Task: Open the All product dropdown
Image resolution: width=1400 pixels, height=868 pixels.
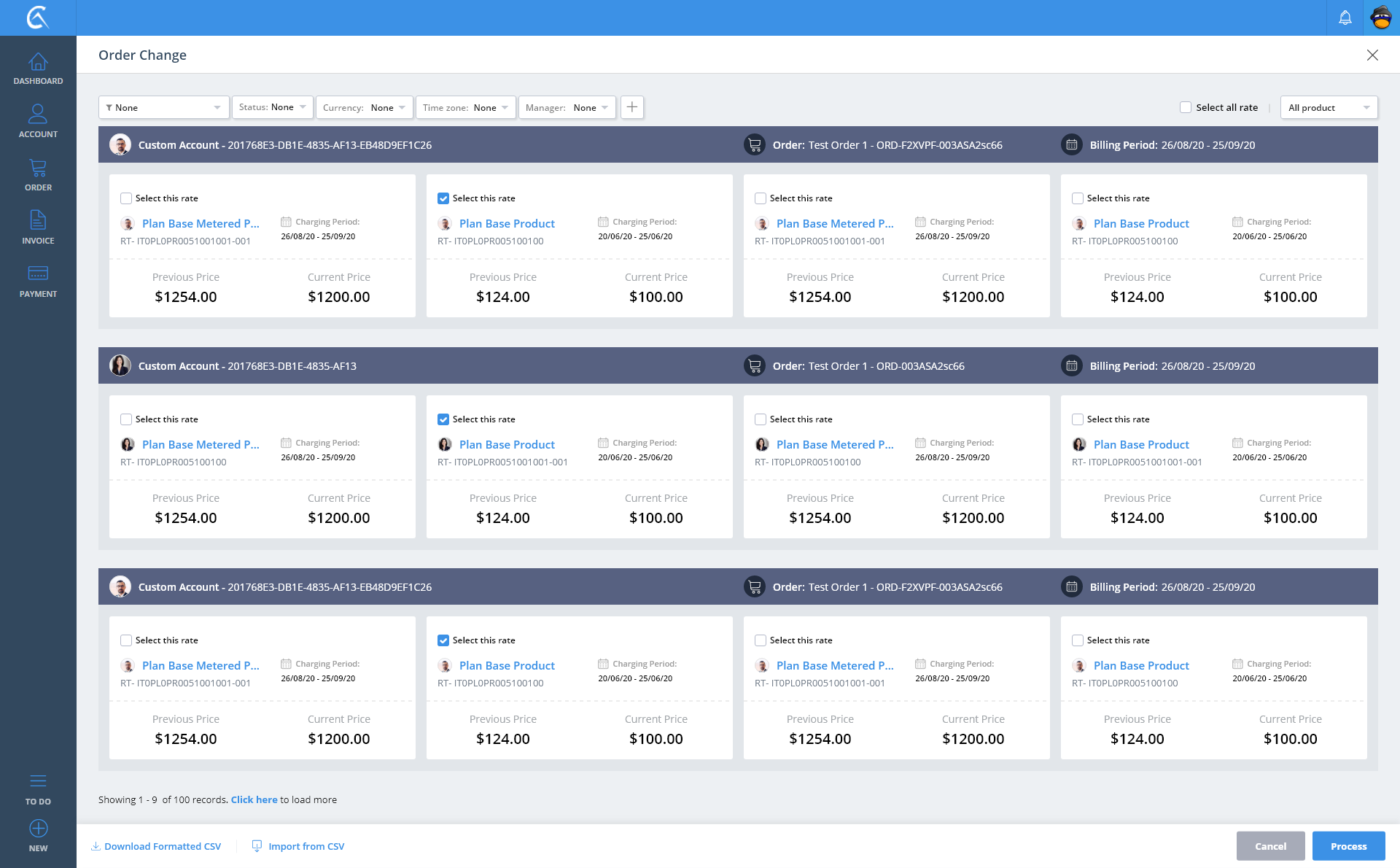Action: click(x=1329, y=107)
